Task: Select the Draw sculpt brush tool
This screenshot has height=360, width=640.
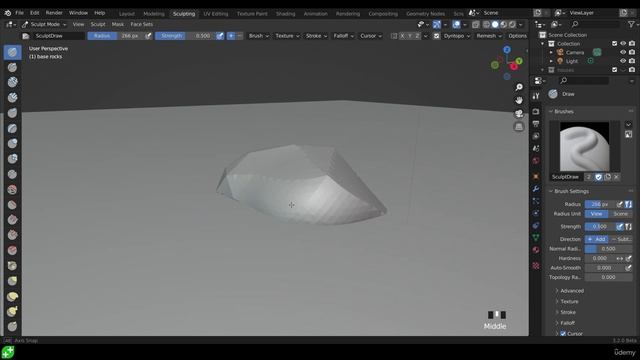Action: tap(12, 52)
